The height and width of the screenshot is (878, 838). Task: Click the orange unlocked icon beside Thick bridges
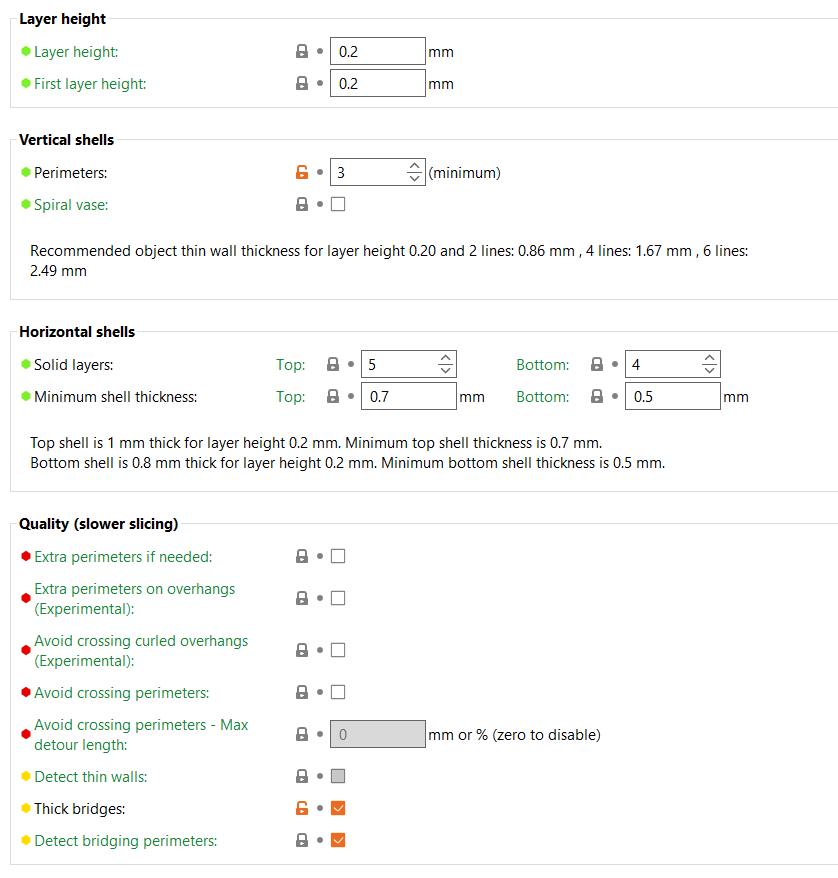pyautogui.click(x=302, y=808)
